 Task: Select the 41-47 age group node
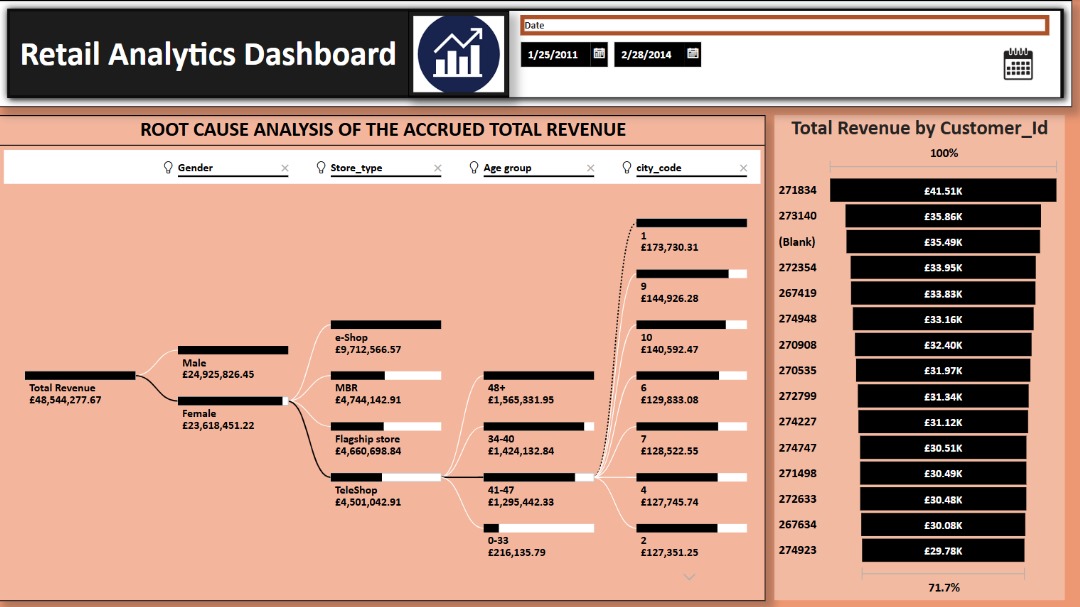point(539,477)
